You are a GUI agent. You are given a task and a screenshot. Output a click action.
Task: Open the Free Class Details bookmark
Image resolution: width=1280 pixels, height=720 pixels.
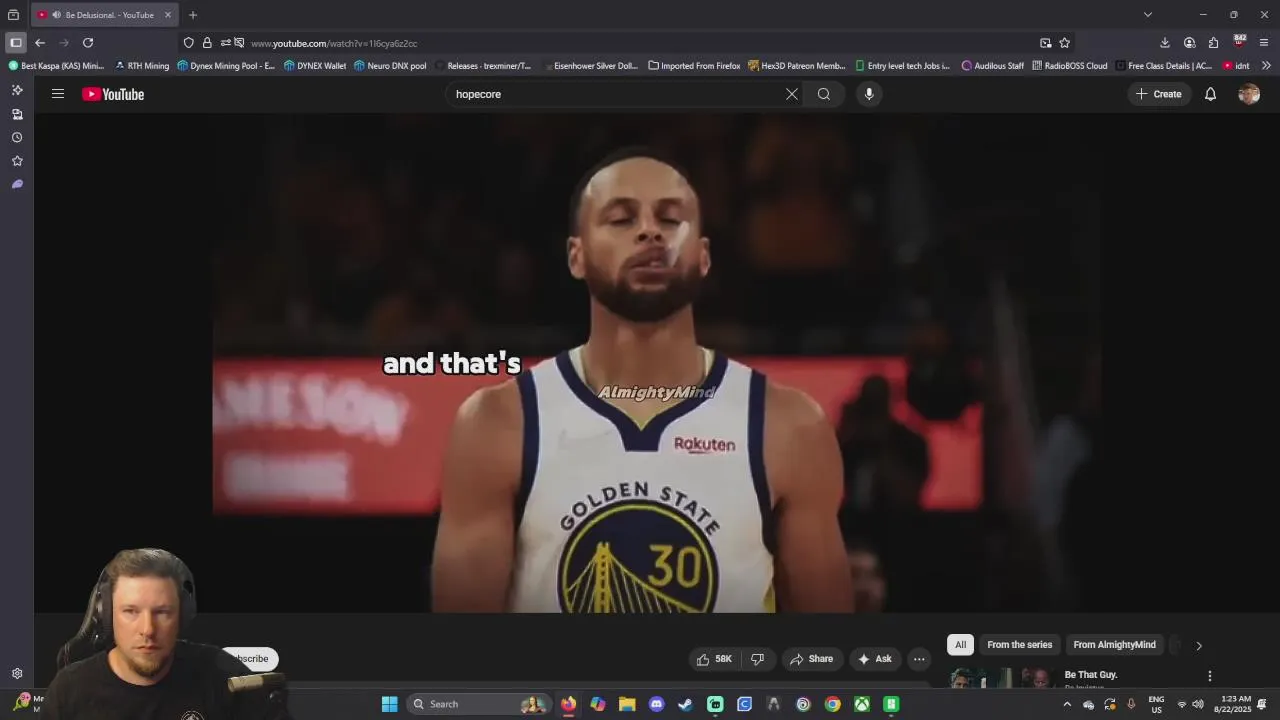1164,66
